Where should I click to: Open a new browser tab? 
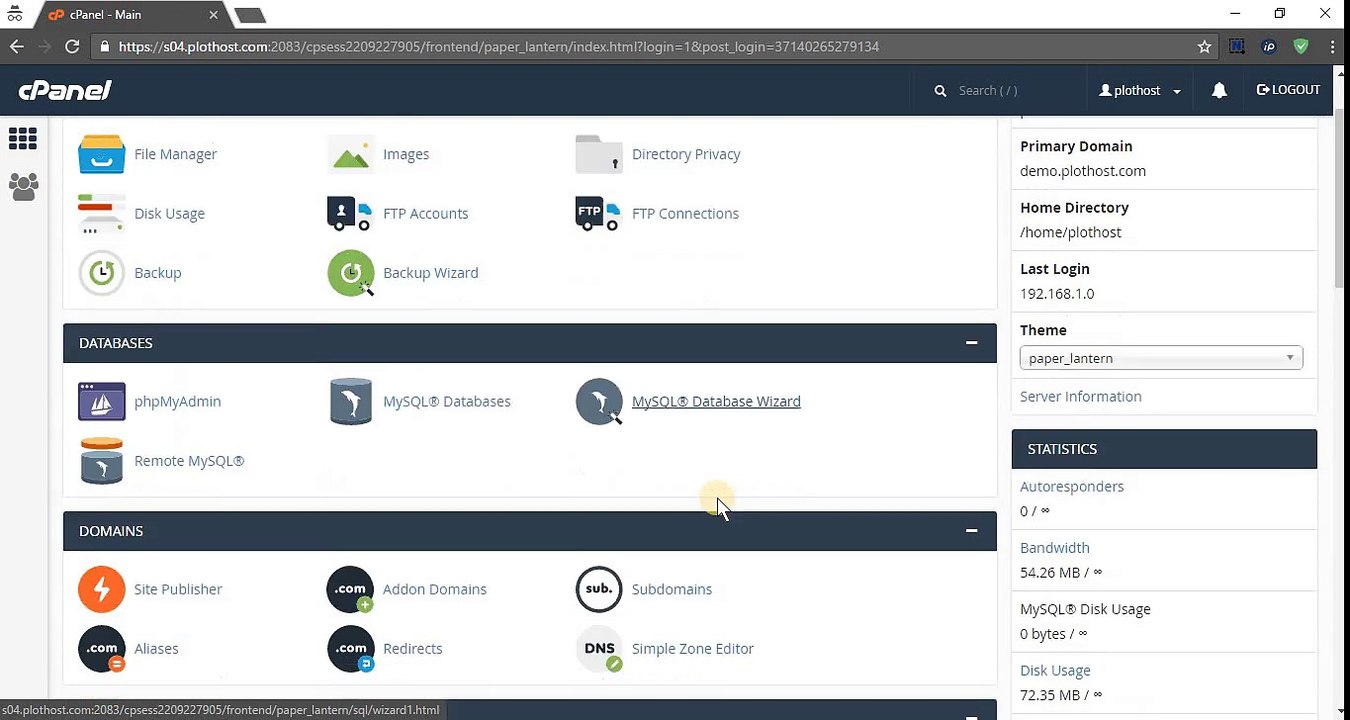pos(250,15)
